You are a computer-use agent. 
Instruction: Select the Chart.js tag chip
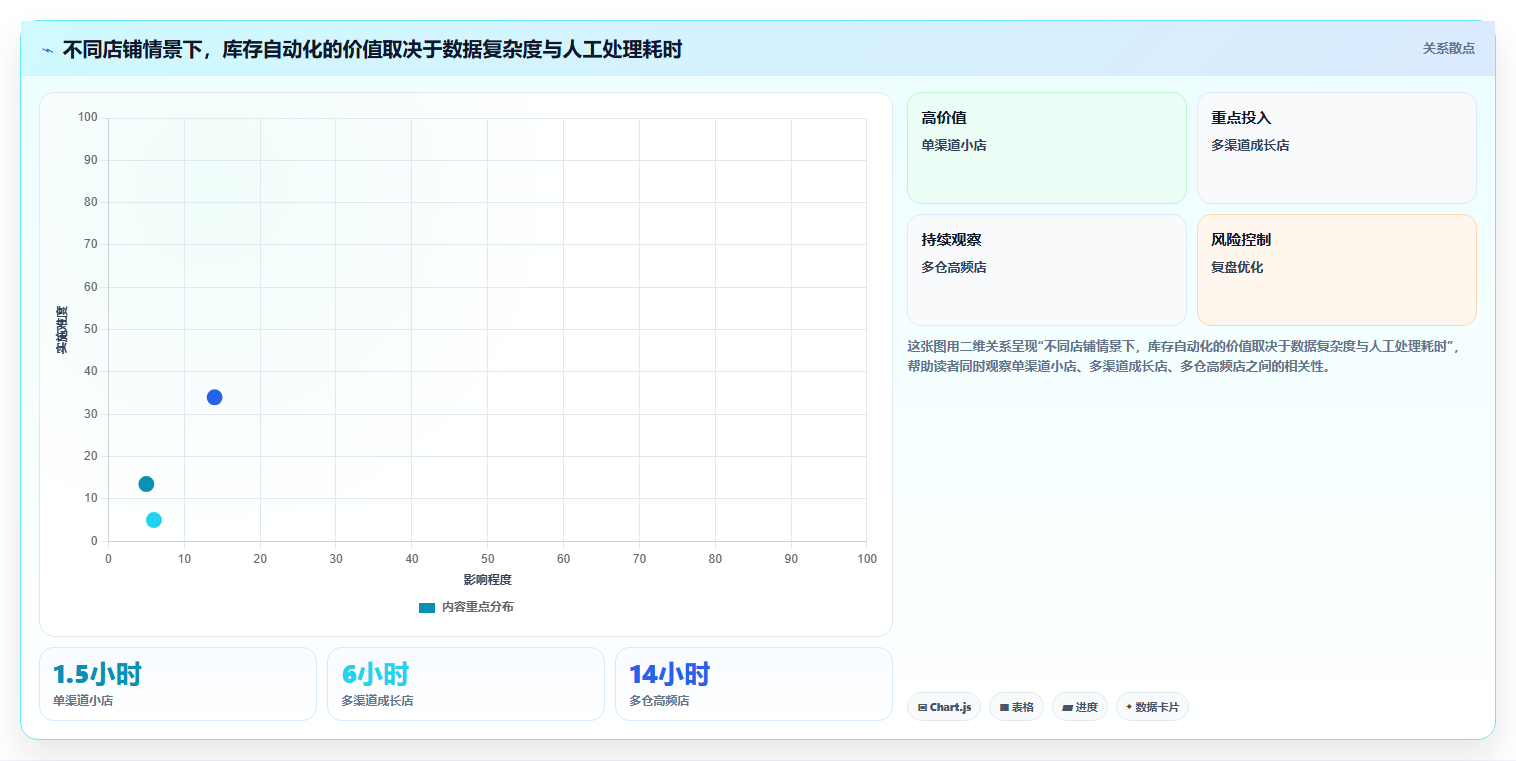click(x=944, y=707)
